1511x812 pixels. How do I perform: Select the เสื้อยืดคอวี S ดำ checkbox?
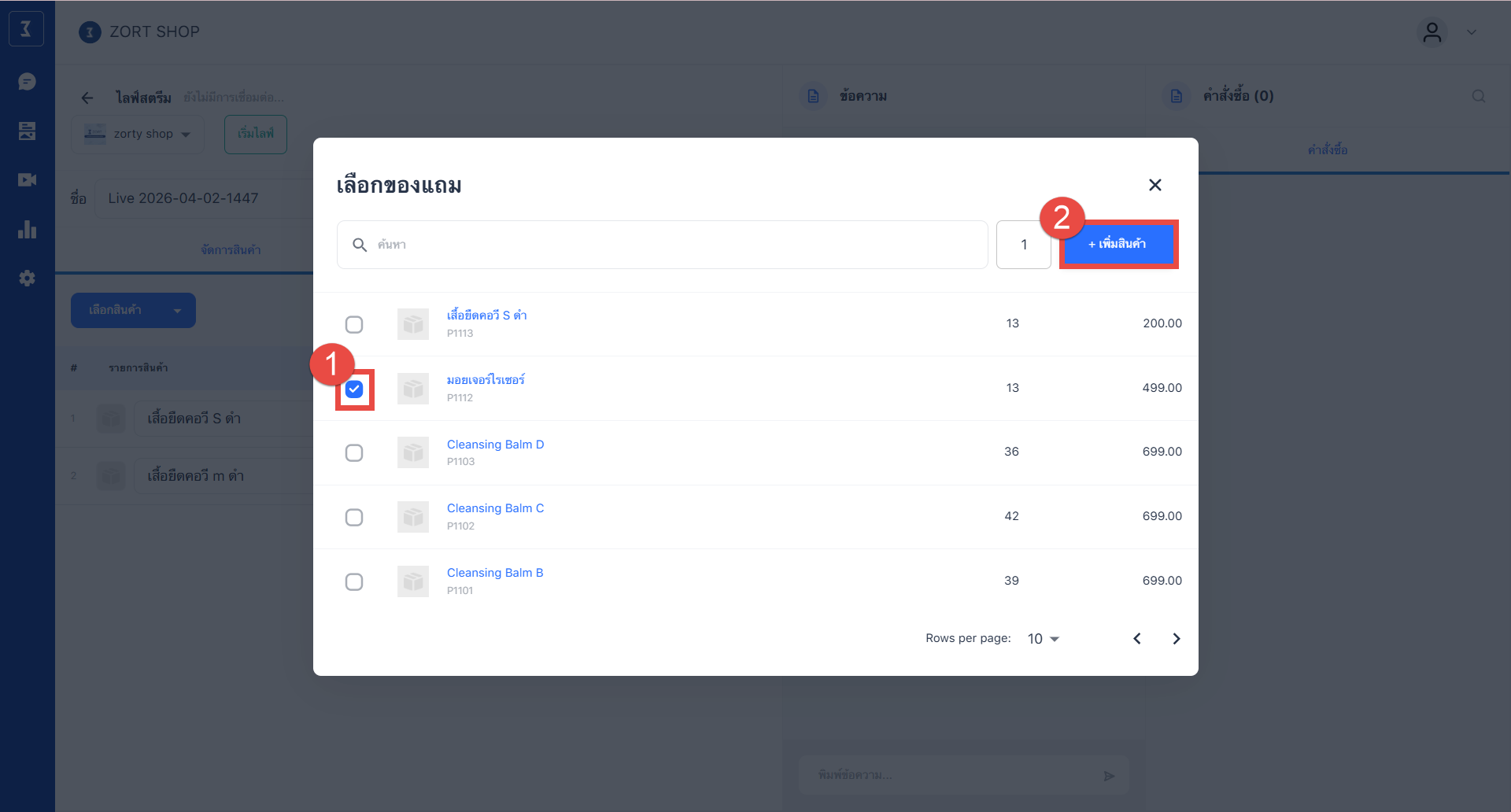[x=354, y=325]
